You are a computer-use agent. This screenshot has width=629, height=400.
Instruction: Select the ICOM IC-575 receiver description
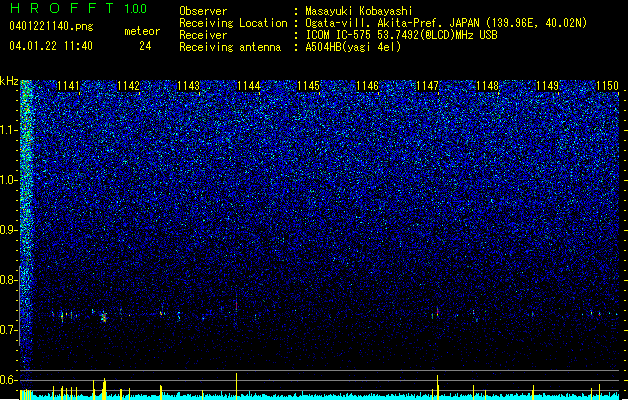coord(401,35)
